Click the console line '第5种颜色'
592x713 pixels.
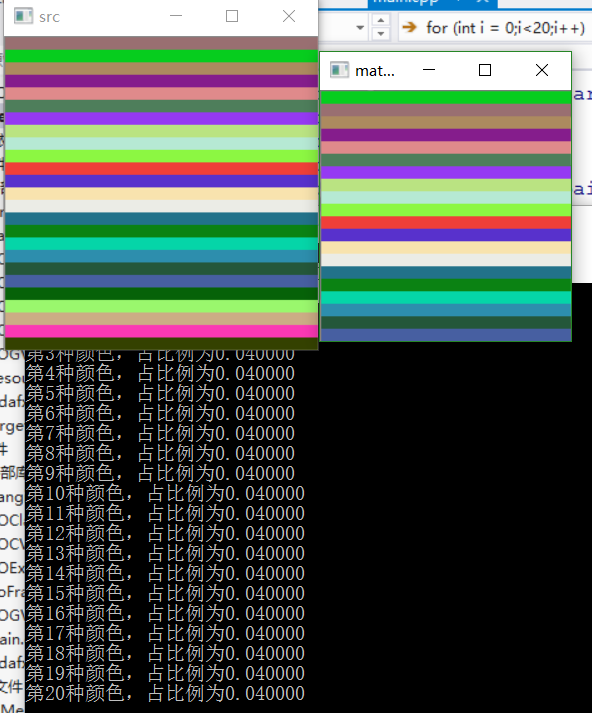coord(160,394)
